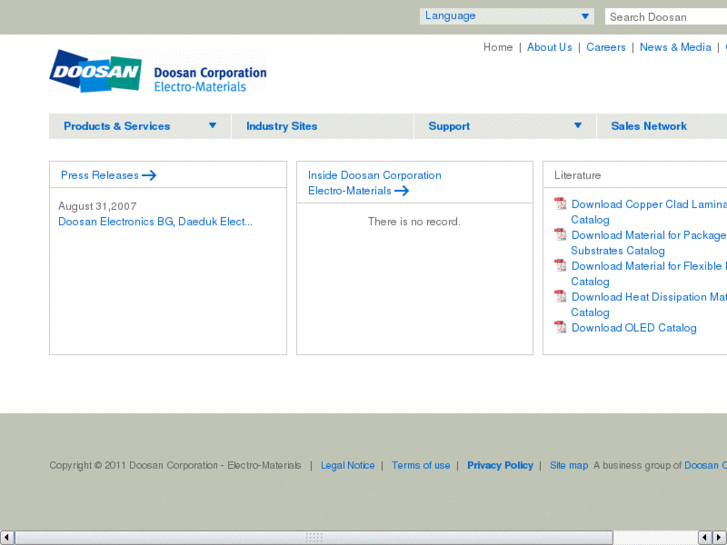The image size is (727, 545).
Task: Click the left scroll arrow at bottom-left
Action: 6,538
